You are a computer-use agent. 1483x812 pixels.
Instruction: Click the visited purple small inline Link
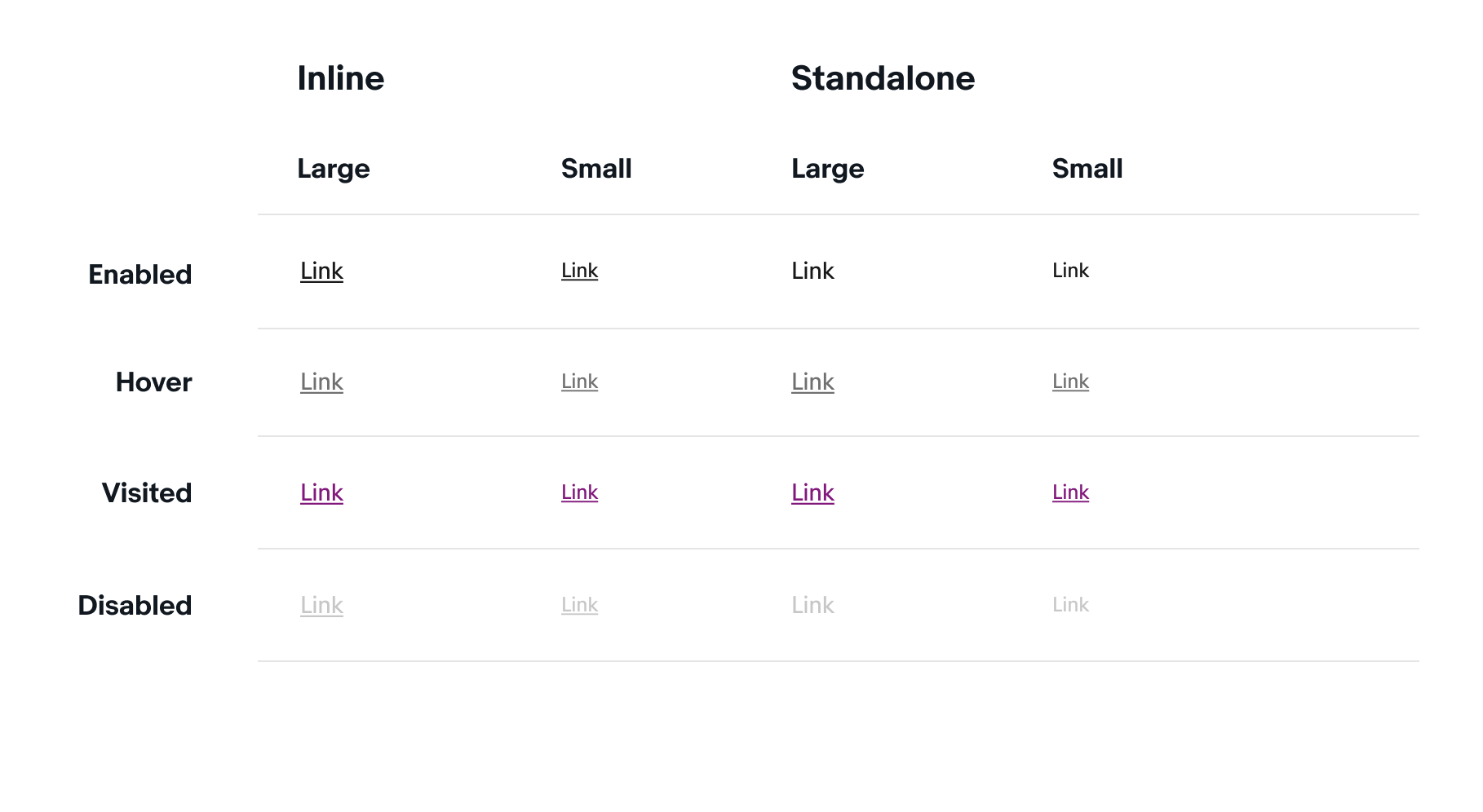579,492
